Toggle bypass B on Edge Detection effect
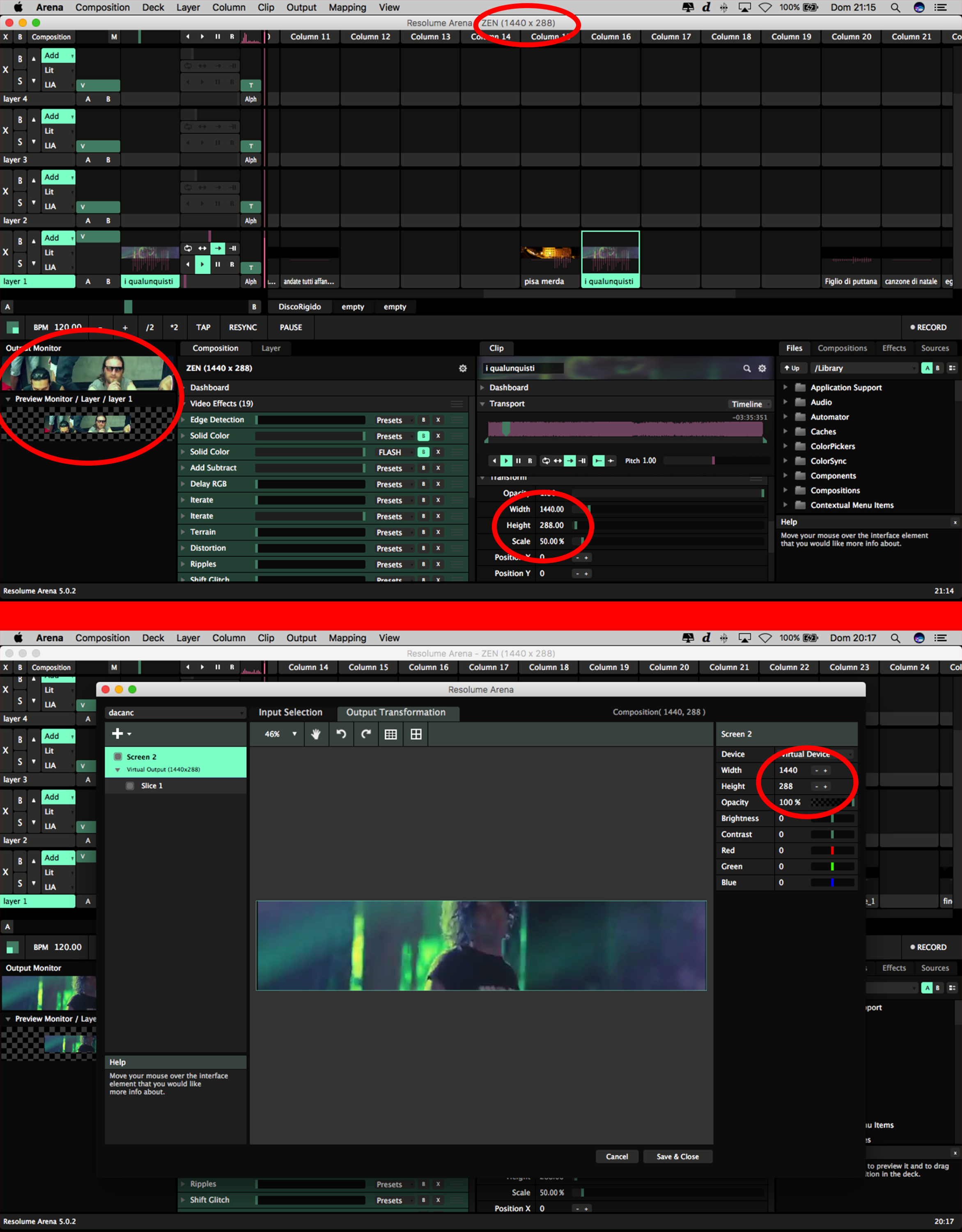 pyautogui.click(x=423, y=420)
